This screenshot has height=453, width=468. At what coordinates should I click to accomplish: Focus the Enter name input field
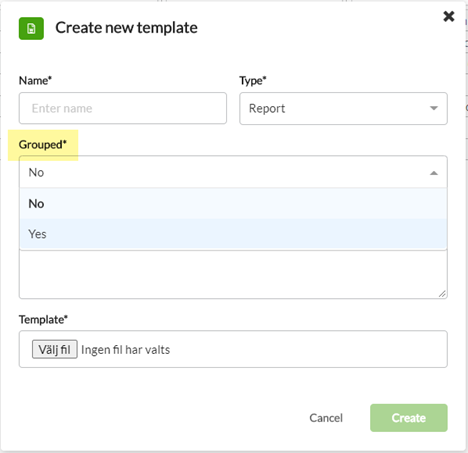point(123,108)
